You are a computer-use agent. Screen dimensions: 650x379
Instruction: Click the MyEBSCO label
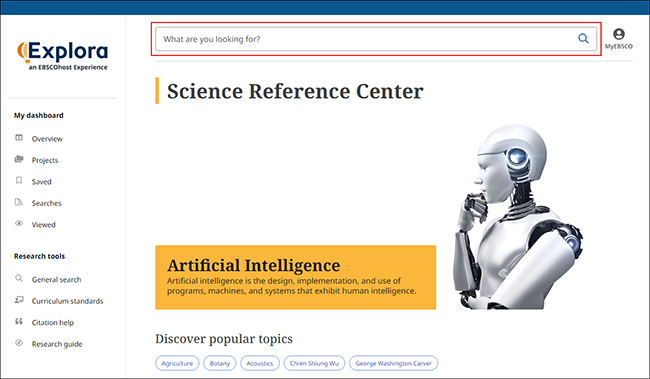(x=619, y=46)
